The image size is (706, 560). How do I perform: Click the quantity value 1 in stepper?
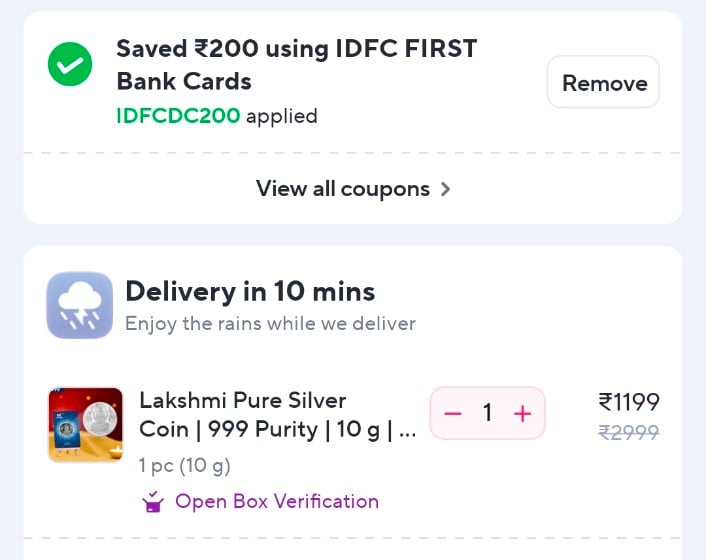(x=487, y=413)
